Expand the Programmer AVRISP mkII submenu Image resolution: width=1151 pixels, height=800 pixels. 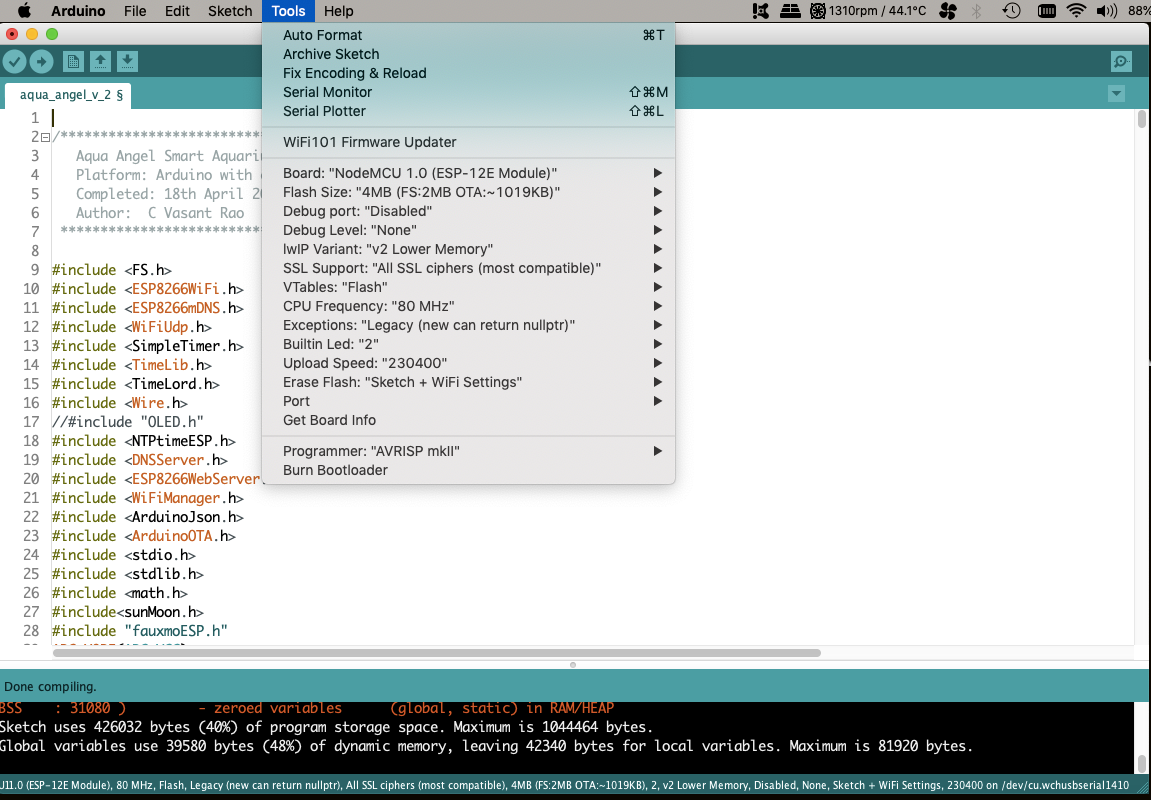[468, 452]
